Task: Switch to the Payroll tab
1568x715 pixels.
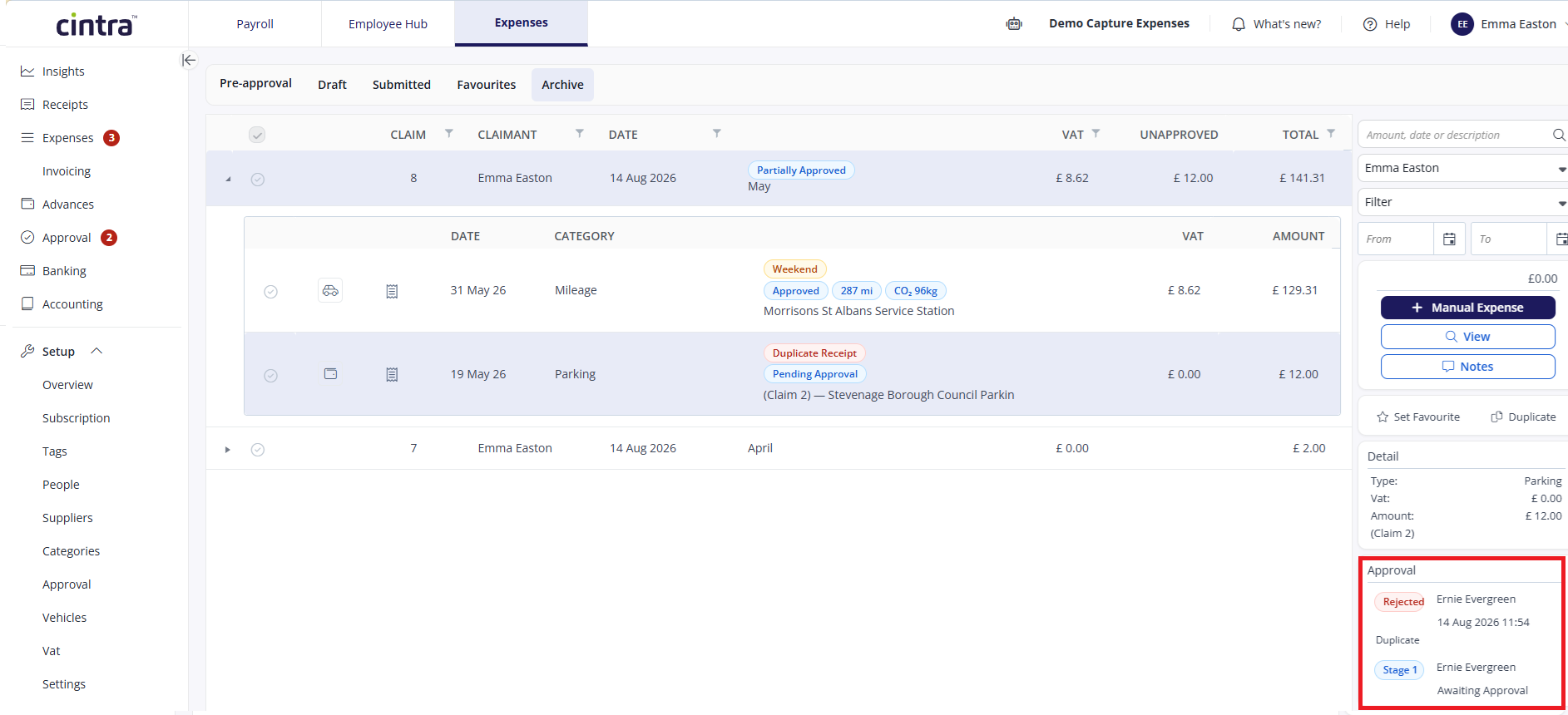Action: tap(255, 24)
